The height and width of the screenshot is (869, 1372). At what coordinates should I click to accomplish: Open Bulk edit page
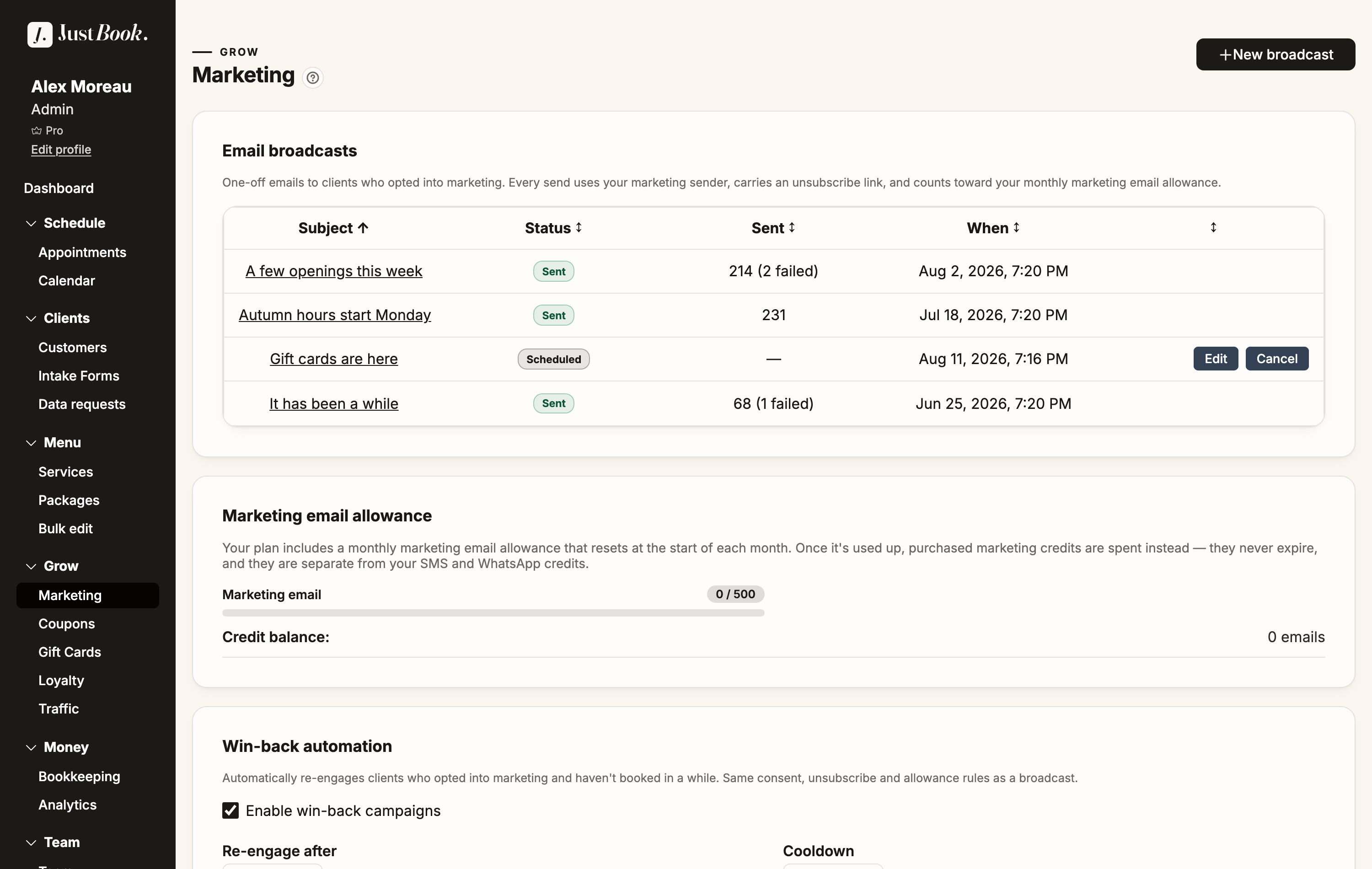[x=65, y=529]
